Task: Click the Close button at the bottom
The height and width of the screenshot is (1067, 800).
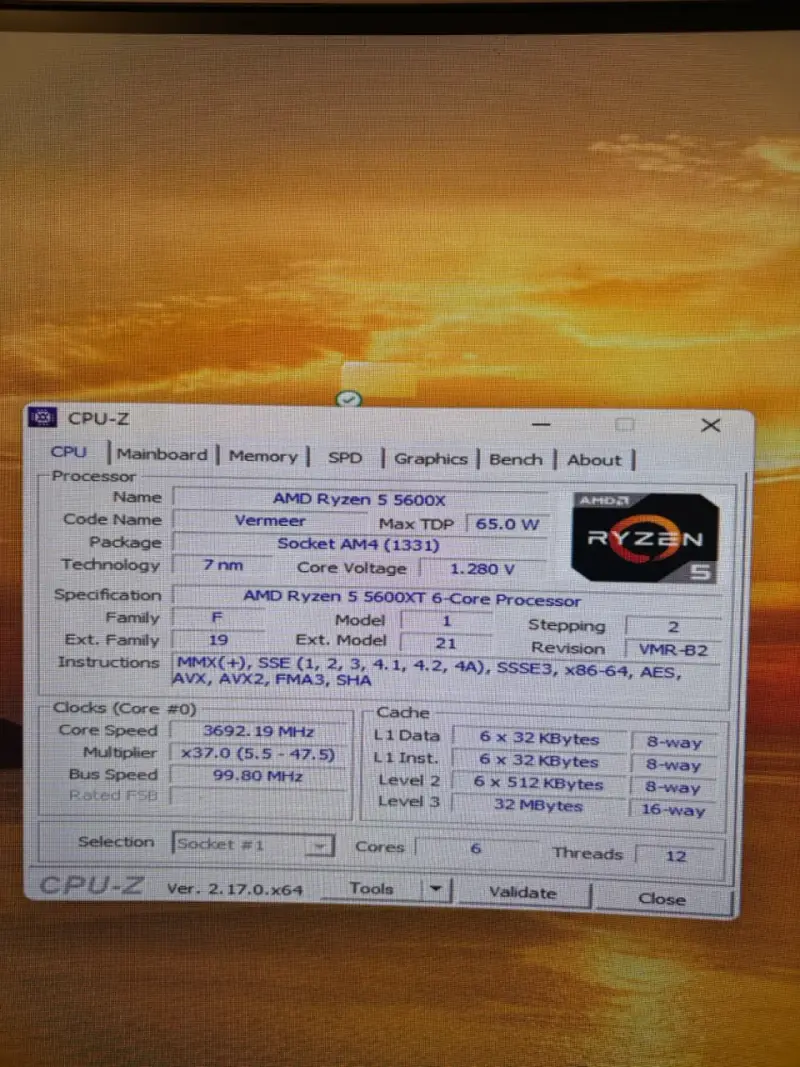Action: 662,899
